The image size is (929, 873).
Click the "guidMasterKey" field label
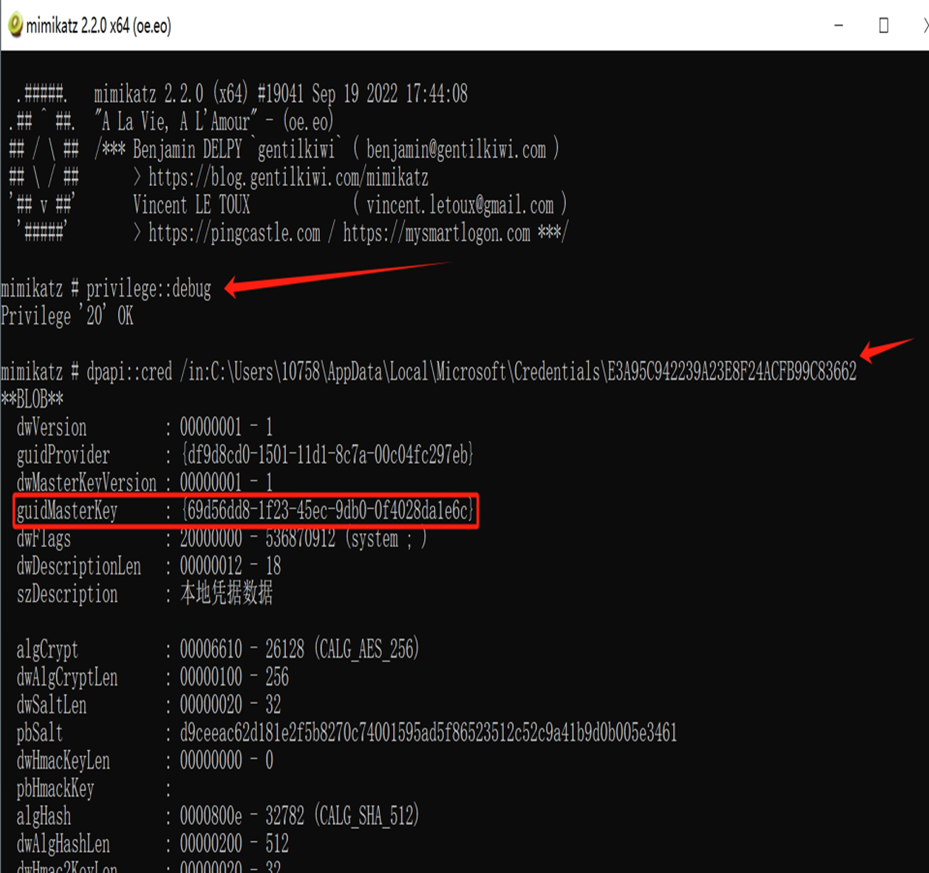(x=67, y=510)
